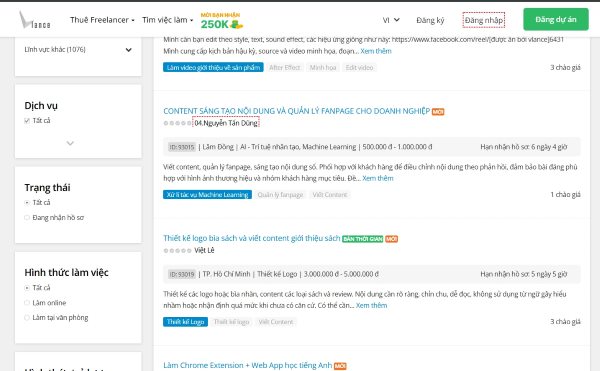
Task: Click Dịch vụ filter heading
Action: [41, 106]
